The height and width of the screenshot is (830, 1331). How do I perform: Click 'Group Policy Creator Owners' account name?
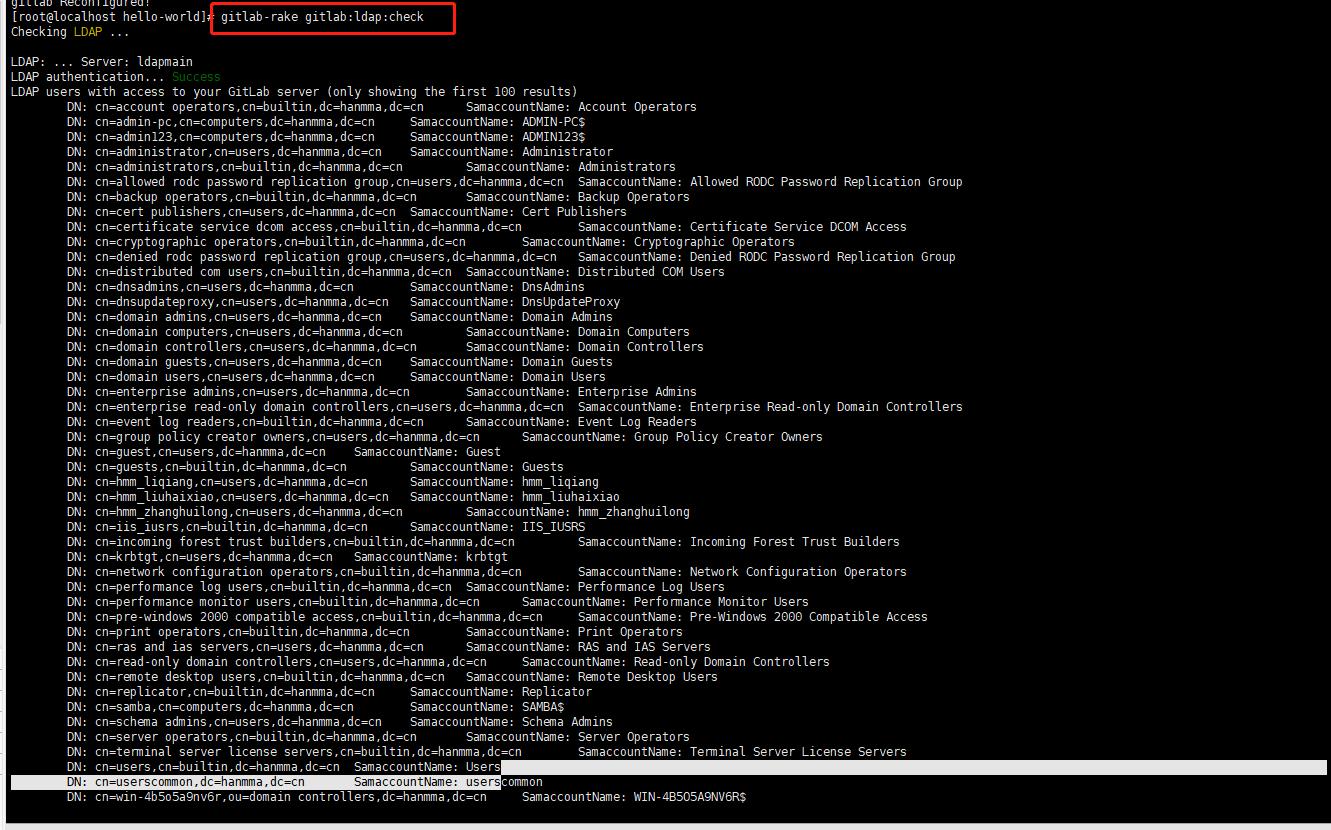pos(728,437)
